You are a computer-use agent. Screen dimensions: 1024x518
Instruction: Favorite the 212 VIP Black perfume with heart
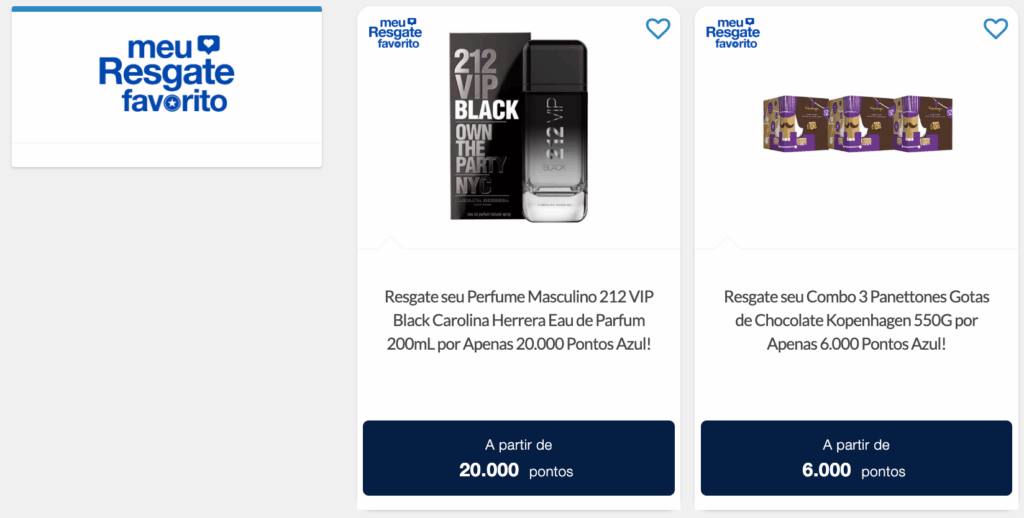coord(657,29)
